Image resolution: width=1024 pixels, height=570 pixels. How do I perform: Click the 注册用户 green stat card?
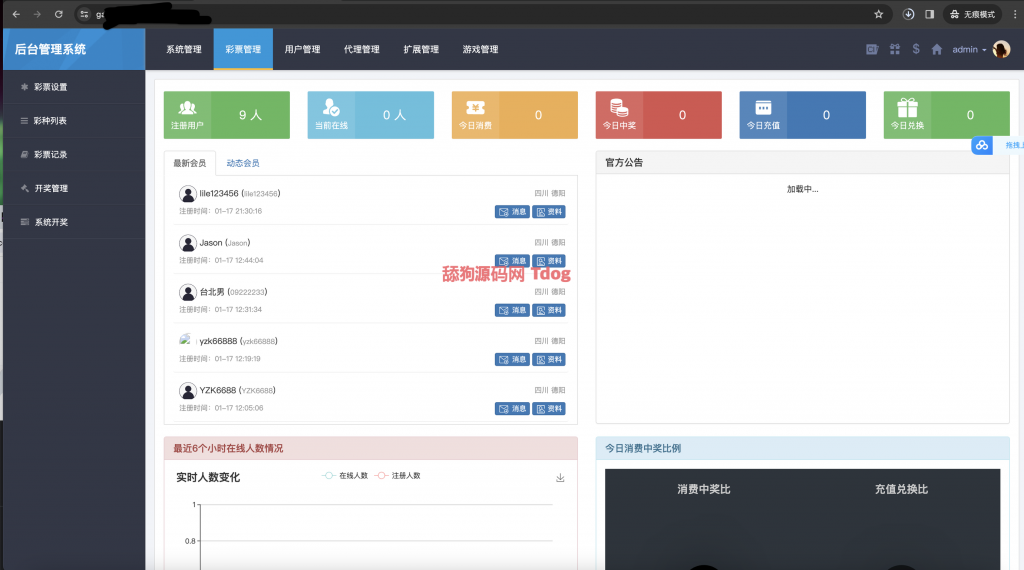(226, 115)
